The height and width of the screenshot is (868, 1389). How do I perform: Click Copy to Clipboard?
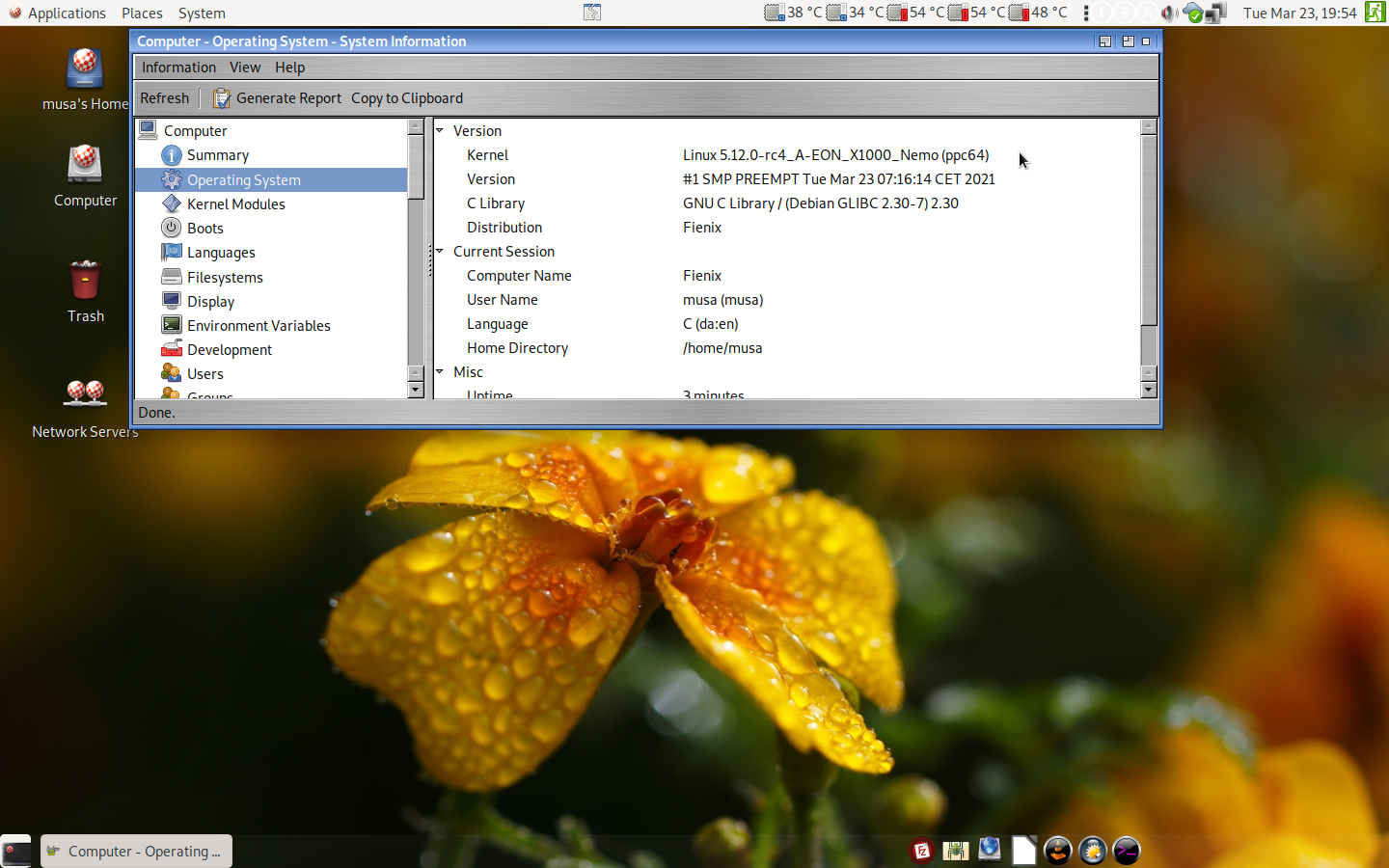tap(406, 98)
